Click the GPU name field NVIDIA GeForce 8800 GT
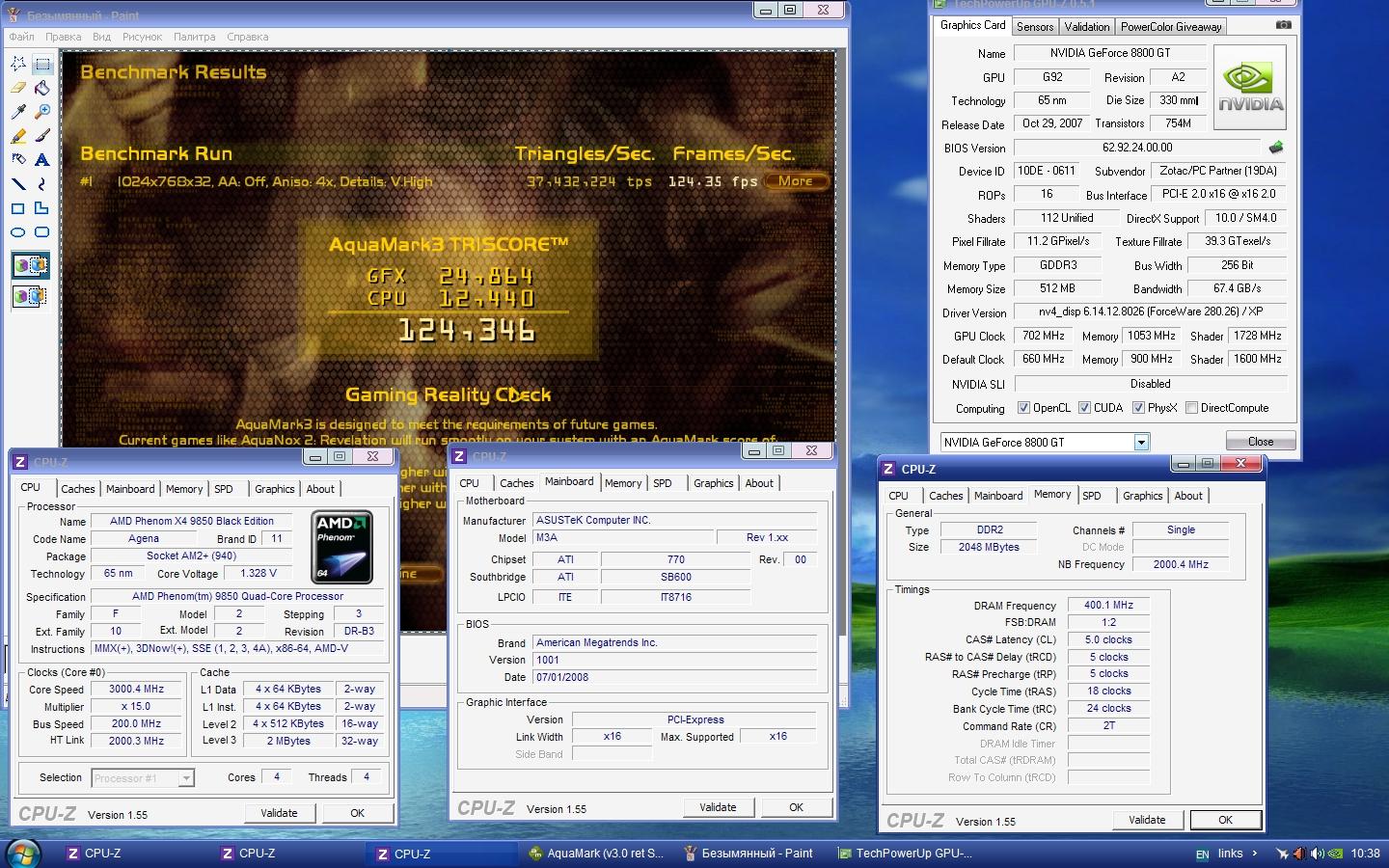1389x868 pixels. click(1109, 53)
